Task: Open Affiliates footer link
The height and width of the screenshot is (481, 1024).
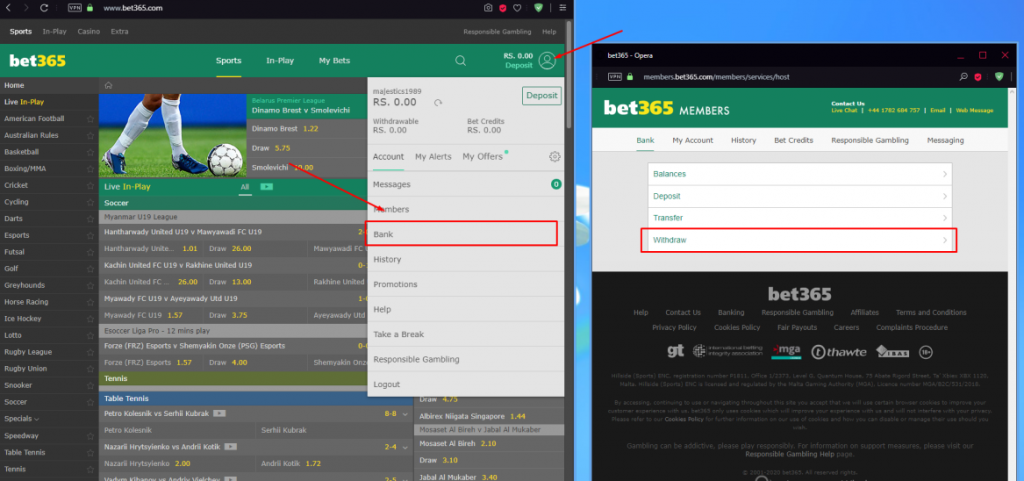Action: pos(865,313)
